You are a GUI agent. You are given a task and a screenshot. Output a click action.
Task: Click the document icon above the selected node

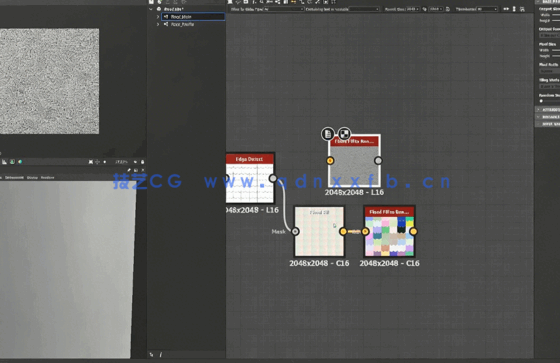pos(328,134)
